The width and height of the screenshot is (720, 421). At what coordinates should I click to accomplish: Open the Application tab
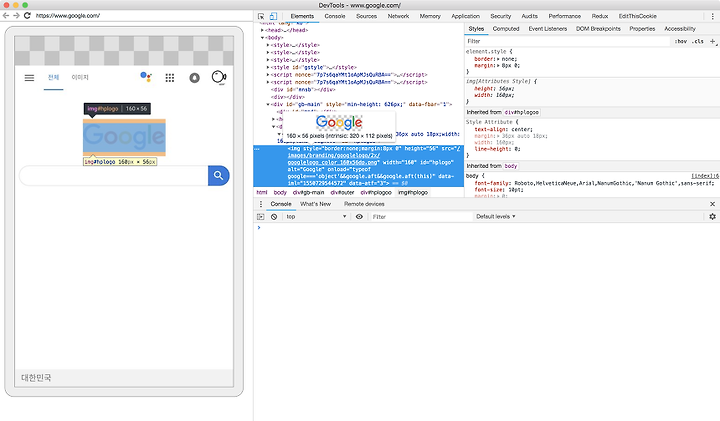pos(465,16)
